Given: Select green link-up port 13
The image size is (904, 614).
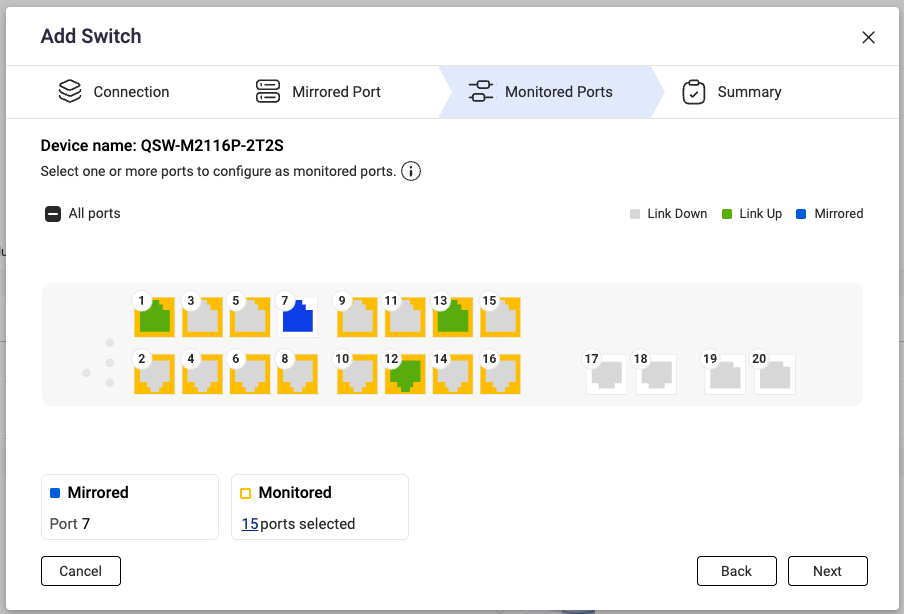Looking at the screenshot, I should pyautogui.click(x=454, y=318).
